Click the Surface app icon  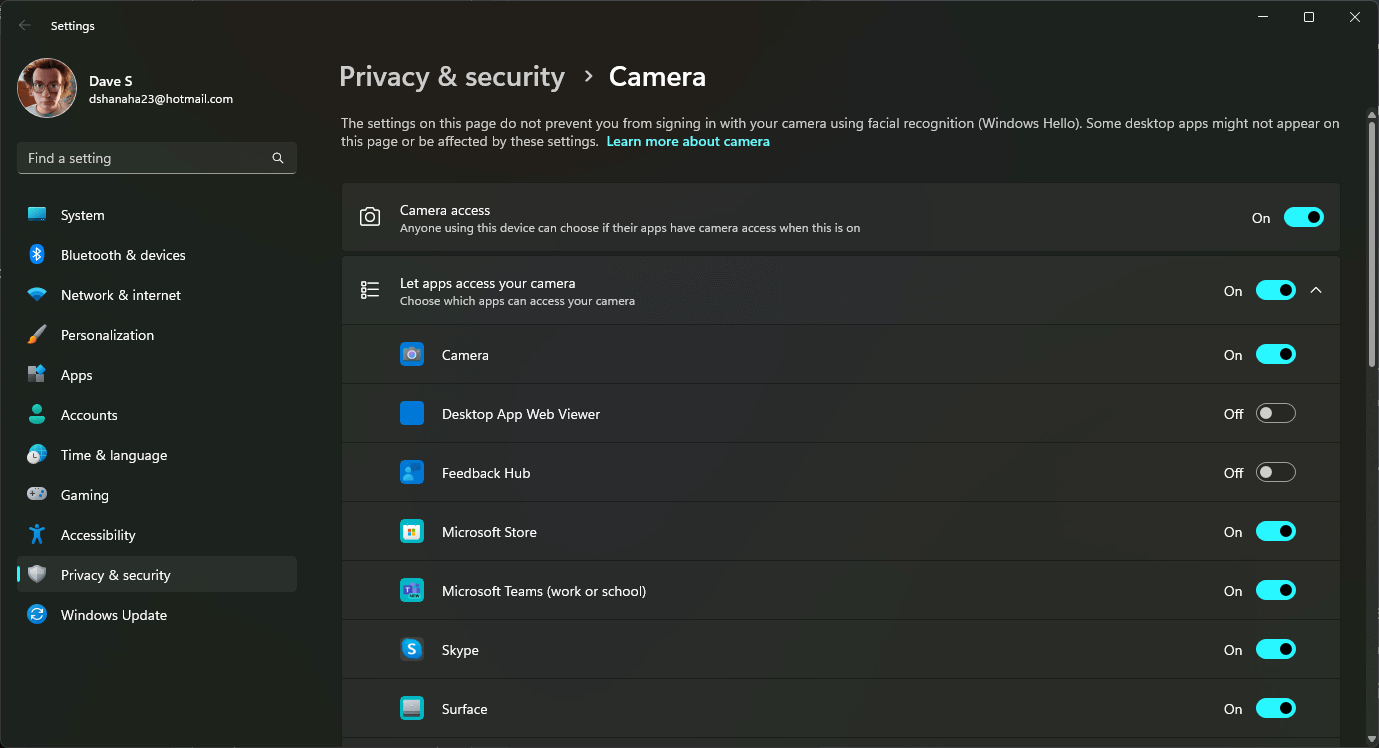[412, 709]
